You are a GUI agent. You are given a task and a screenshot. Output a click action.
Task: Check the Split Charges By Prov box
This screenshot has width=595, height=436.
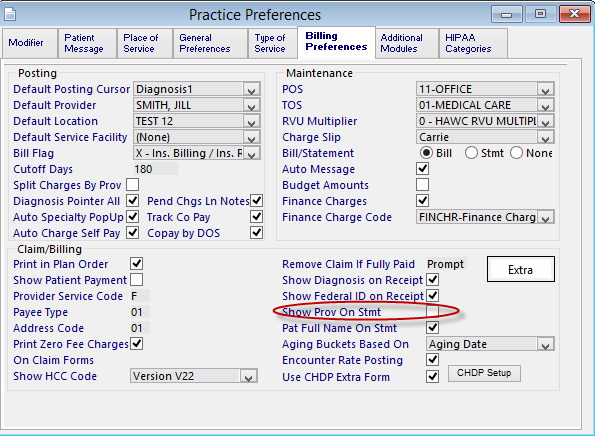point(132,185)
